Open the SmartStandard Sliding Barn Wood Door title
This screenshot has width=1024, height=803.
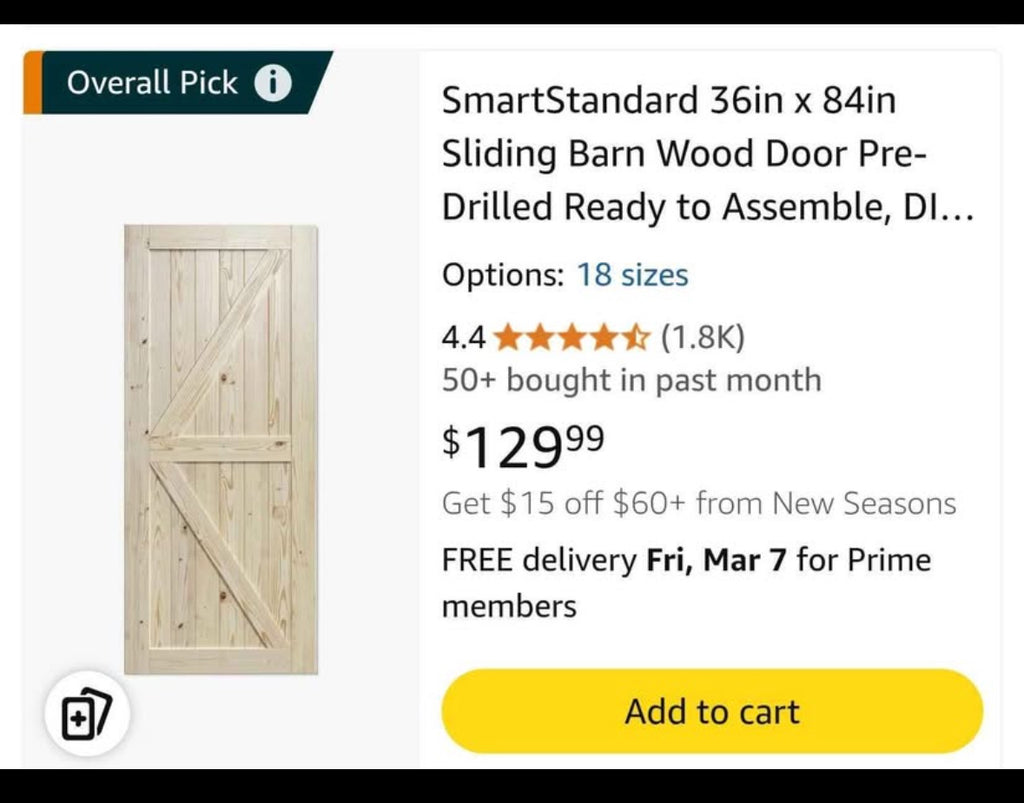(708, 153)
